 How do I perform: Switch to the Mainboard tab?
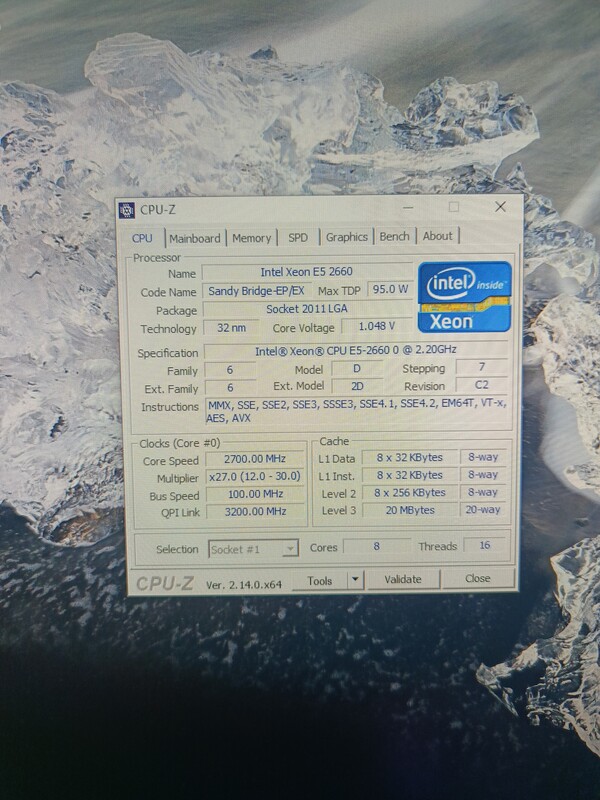tap(195, 238)
